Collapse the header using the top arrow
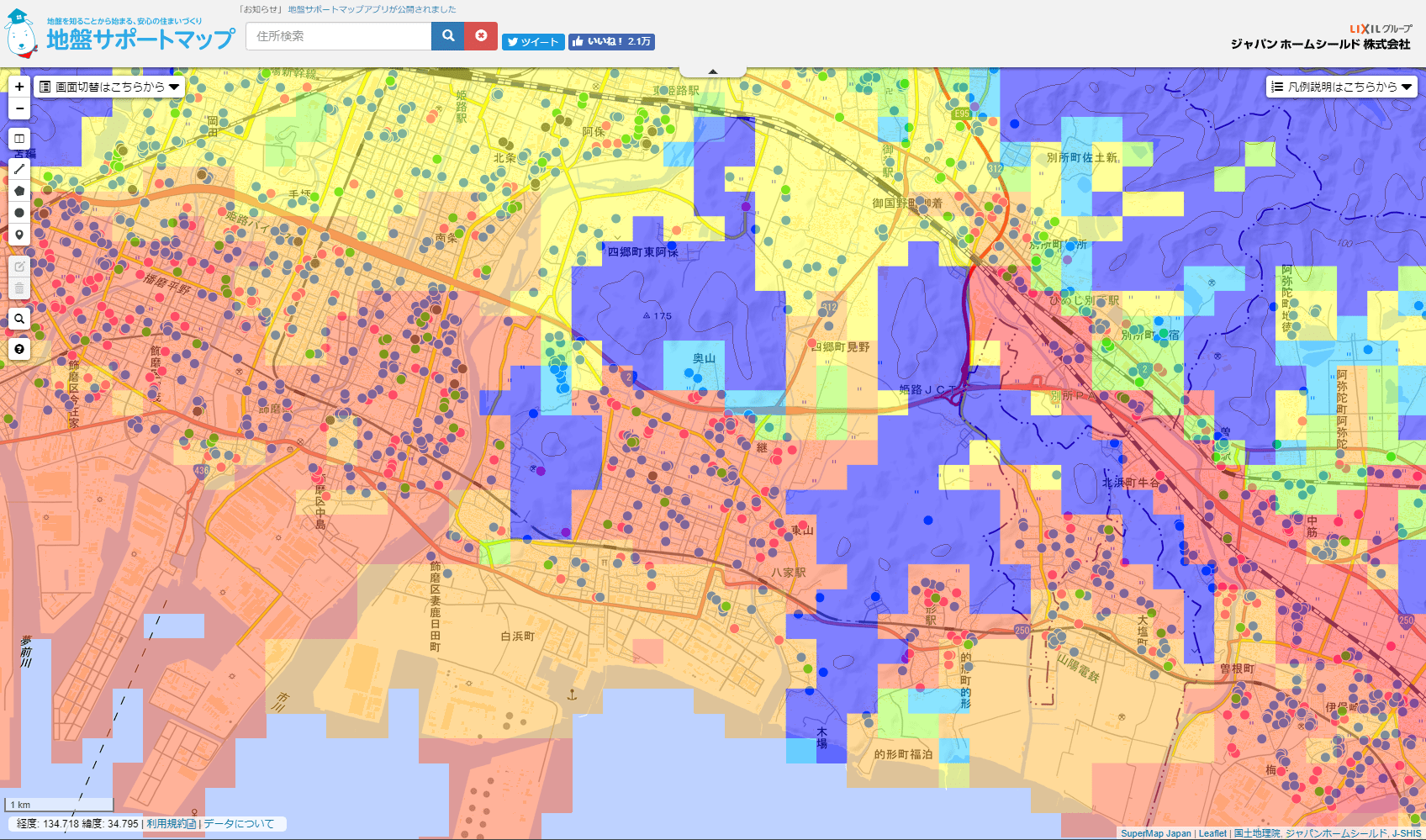This screenshot has height=840, width=1426. click(713, 71)
